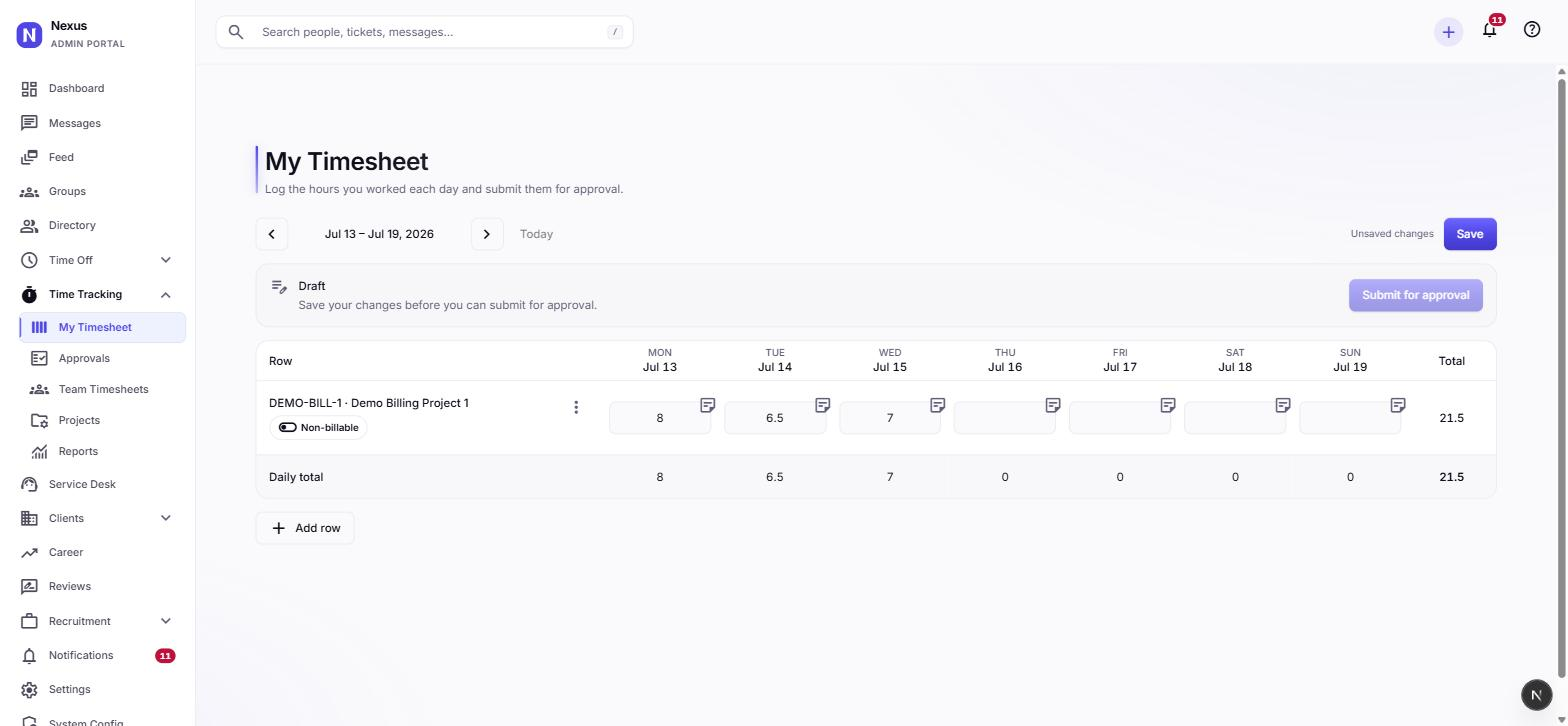Click the Career trending arrow icon
The width and height of the screenshot is (1568, 726).
pos(29,552)
